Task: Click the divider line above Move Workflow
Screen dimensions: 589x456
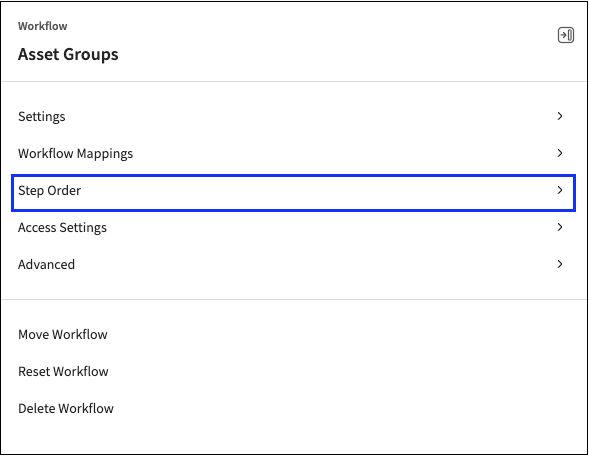Action: pos(294,299)
